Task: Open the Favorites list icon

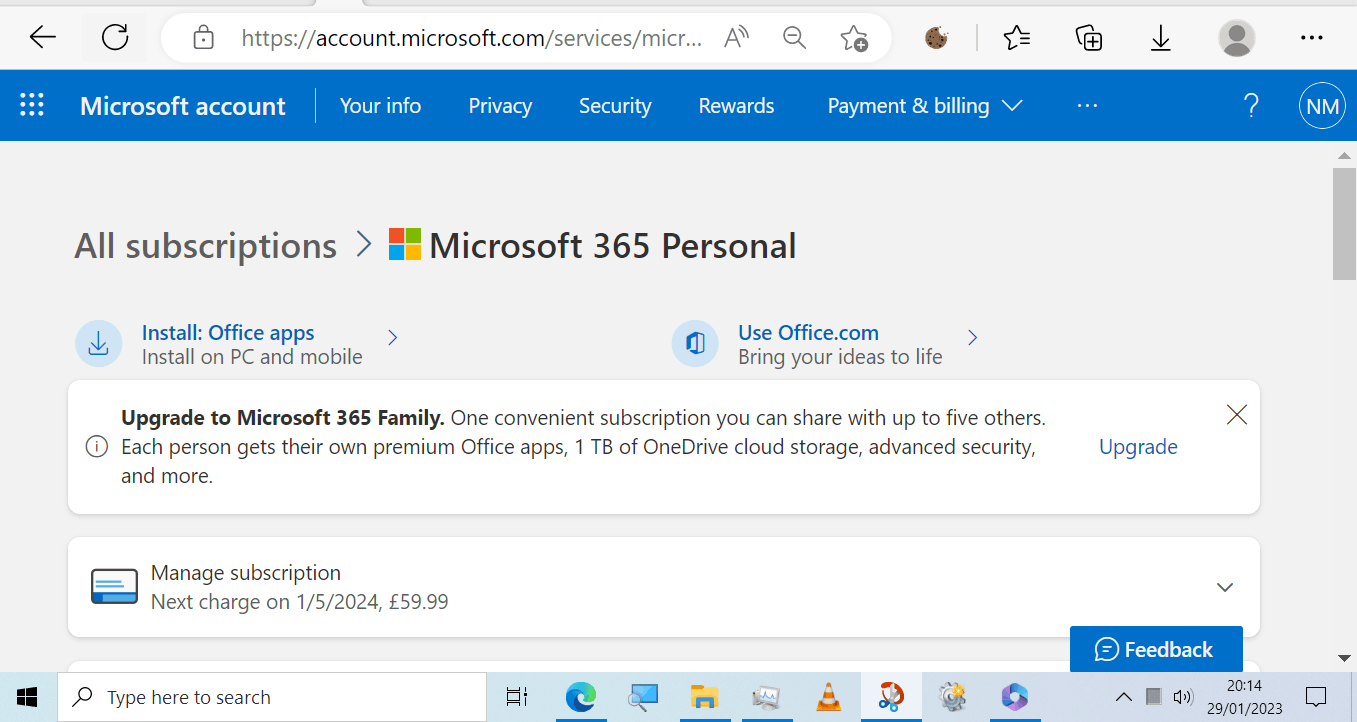Action: click(x=1017, y=38)
